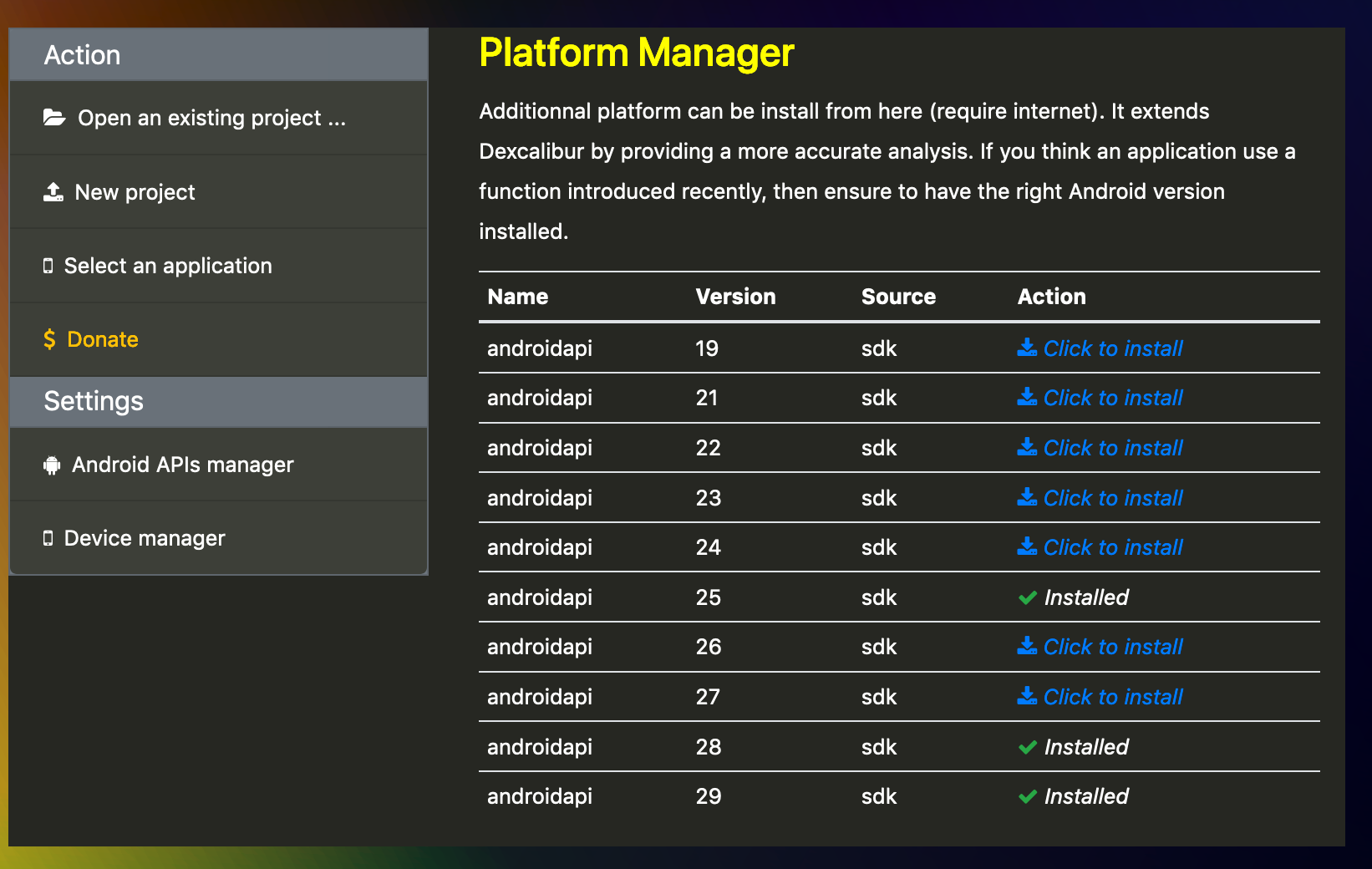The height and width of the screenshot is (869, 1372).
Task: Click the version number 25 cell
Action: point(709,597)
